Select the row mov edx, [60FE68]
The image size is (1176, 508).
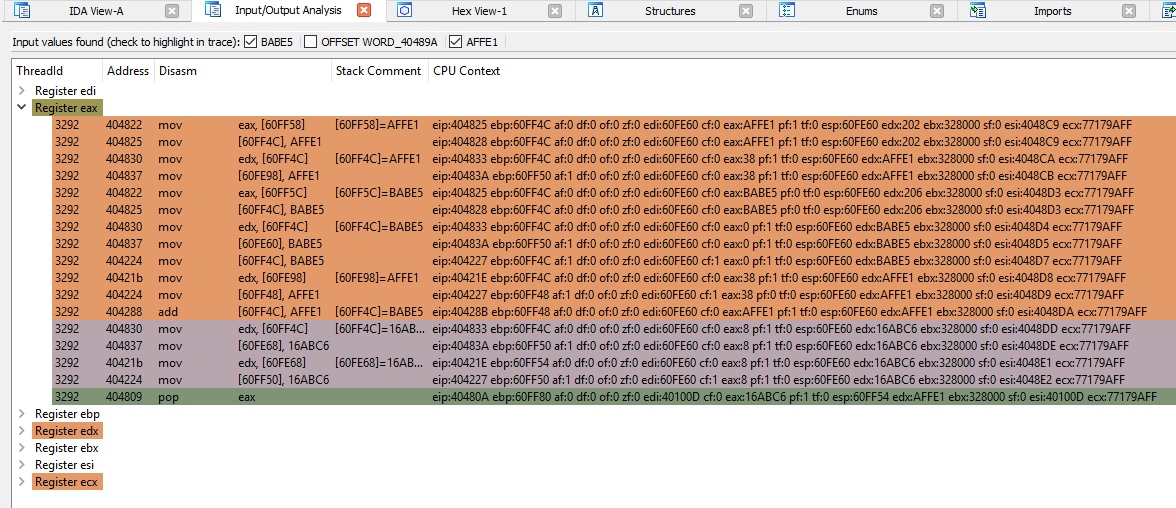tap(614, 362)
